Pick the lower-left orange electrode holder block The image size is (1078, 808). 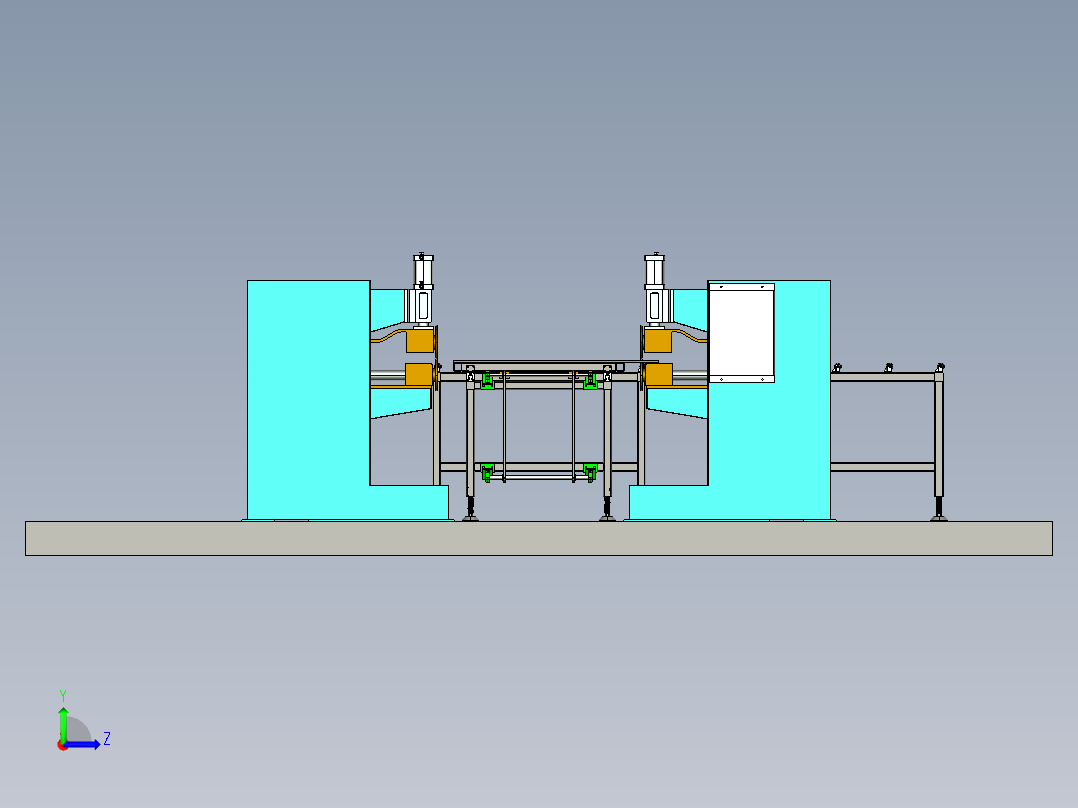419,374
